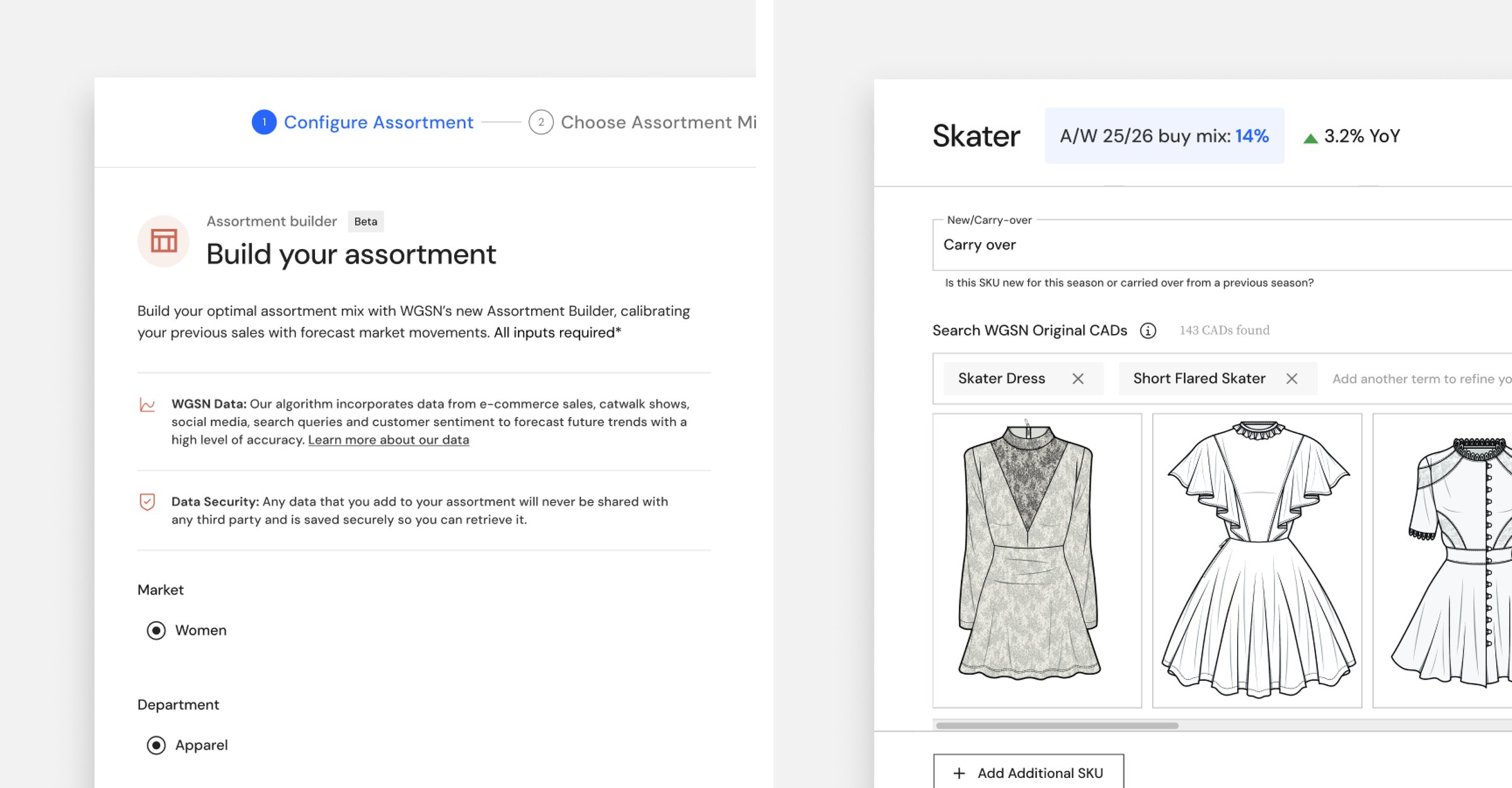This screenshot has width=1512, height=788.
Task: Click the Skater heading
Action: [976, 136]
